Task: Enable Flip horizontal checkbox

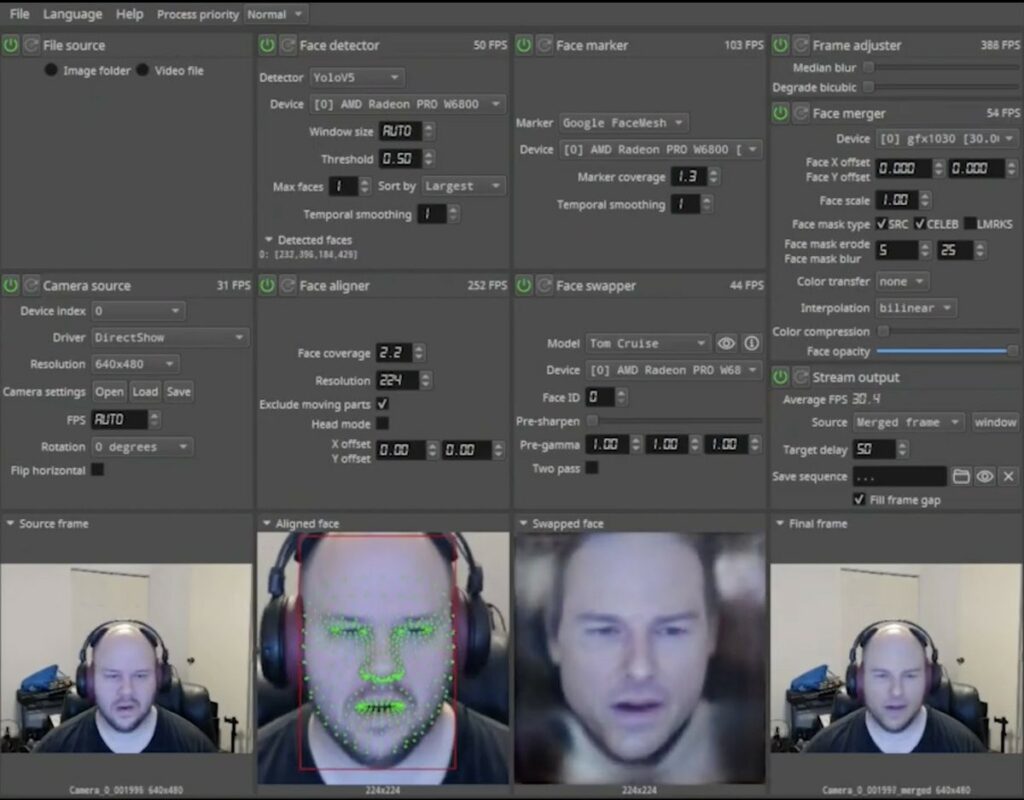Action: (x=97, y=470)
